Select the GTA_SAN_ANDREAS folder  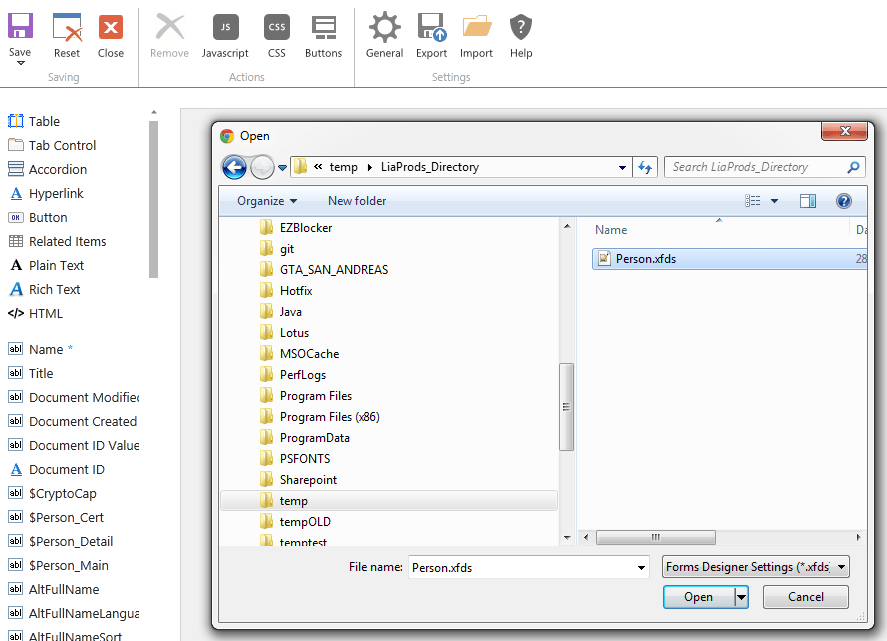pos(324,270)
